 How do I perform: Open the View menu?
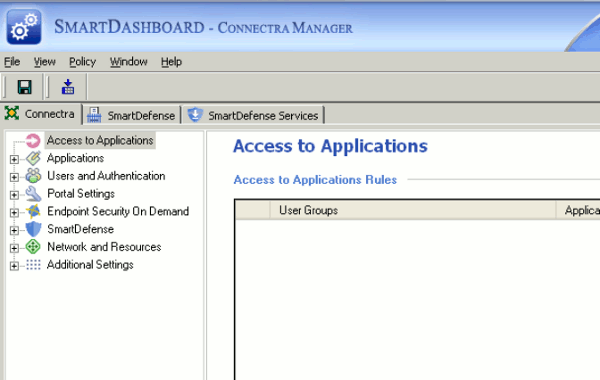[x=44, y=62]
